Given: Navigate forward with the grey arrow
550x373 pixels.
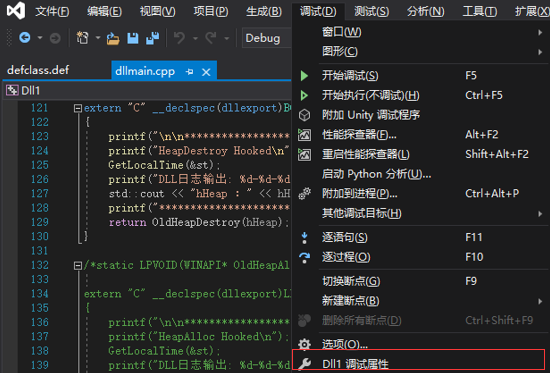Looking at the screenshot, I should pos(55,38).
